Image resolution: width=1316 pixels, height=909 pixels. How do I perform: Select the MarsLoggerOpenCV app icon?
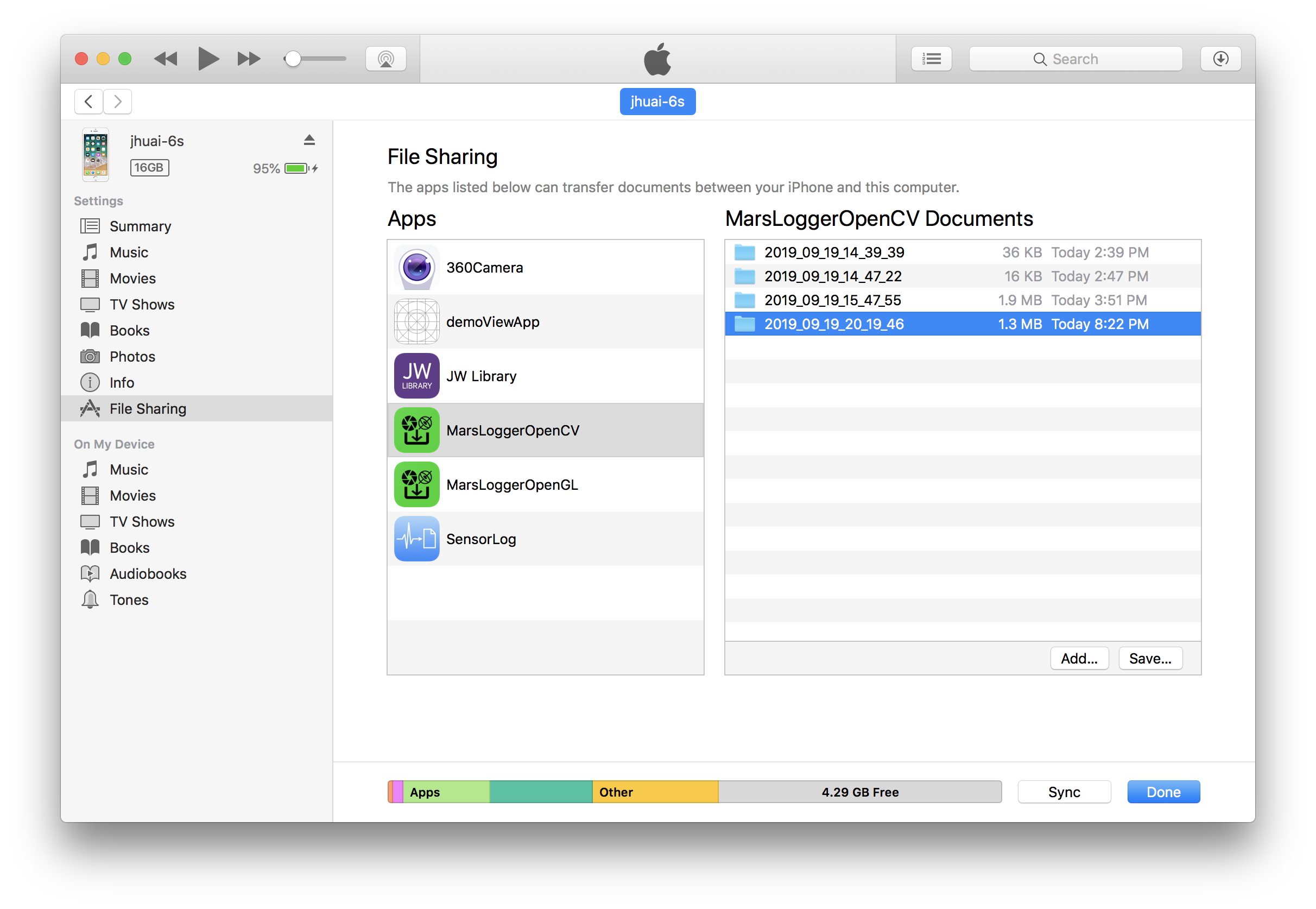416,430
